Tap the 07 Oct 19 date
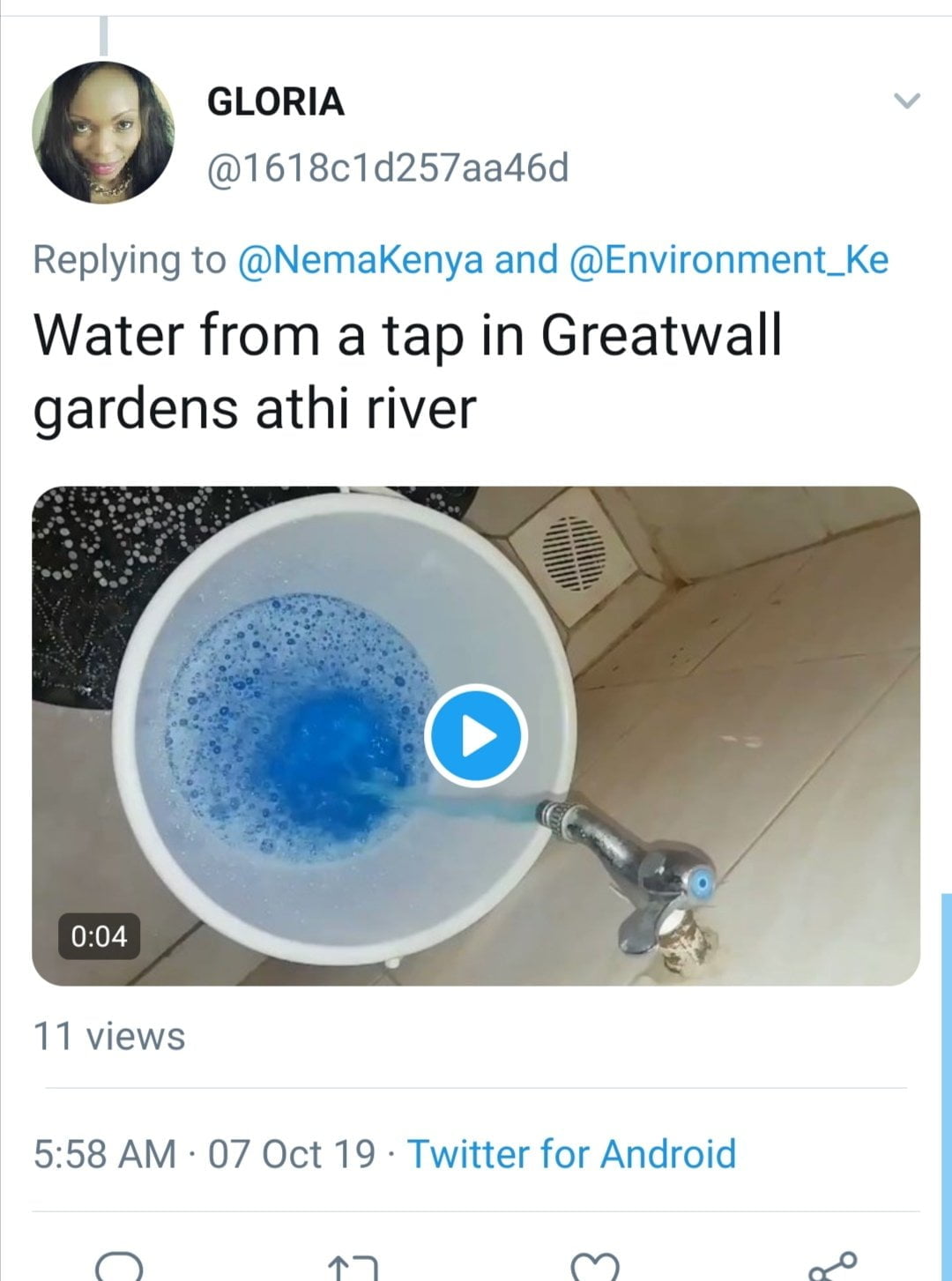 click(x=291, y=1153)
